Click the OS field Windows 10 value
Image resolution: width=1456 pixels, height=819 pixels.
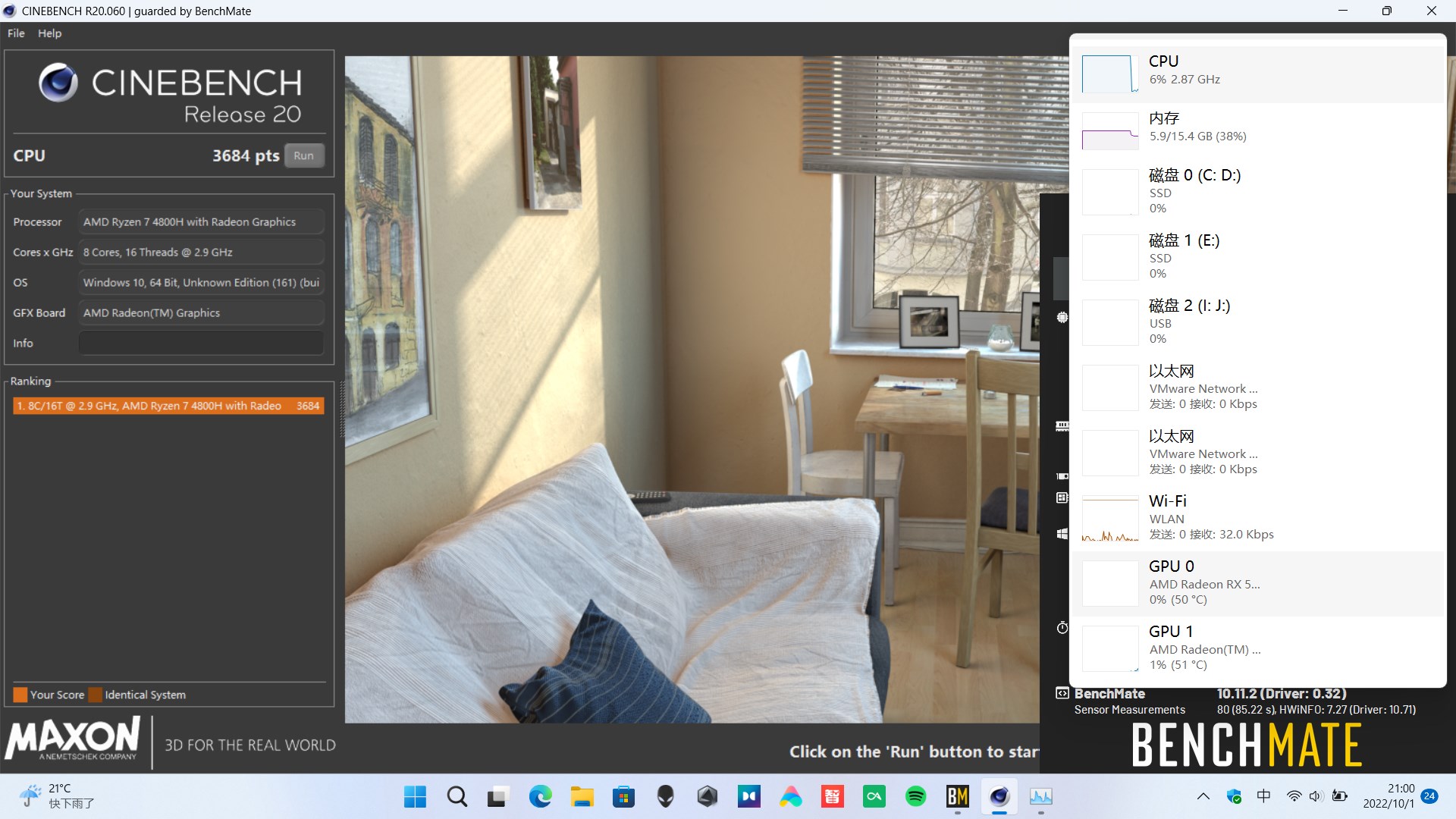pyautogui.click(x=201, y=282)
